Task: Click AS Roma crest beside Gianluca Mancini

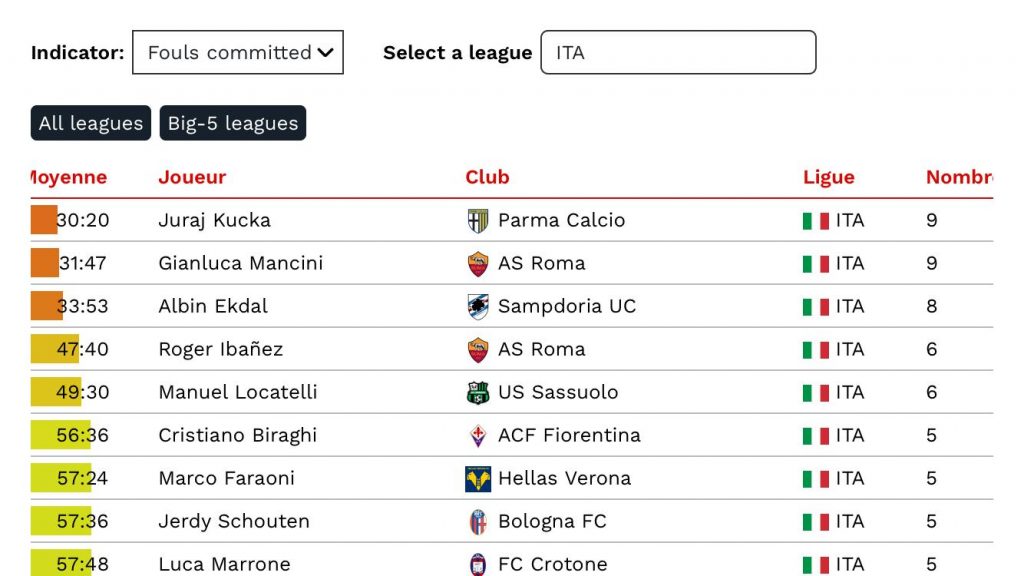Action: coord(478,264)
